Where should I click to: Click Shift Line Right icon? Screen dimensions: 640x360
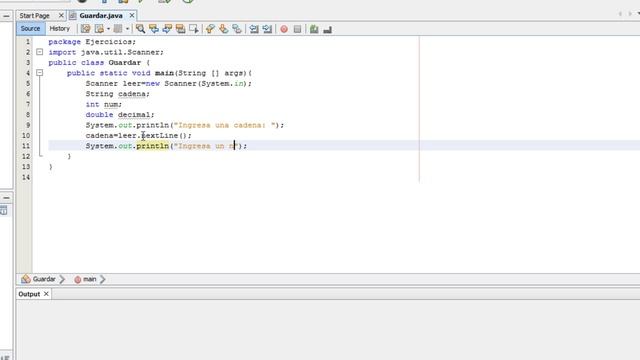coord(267,29)
